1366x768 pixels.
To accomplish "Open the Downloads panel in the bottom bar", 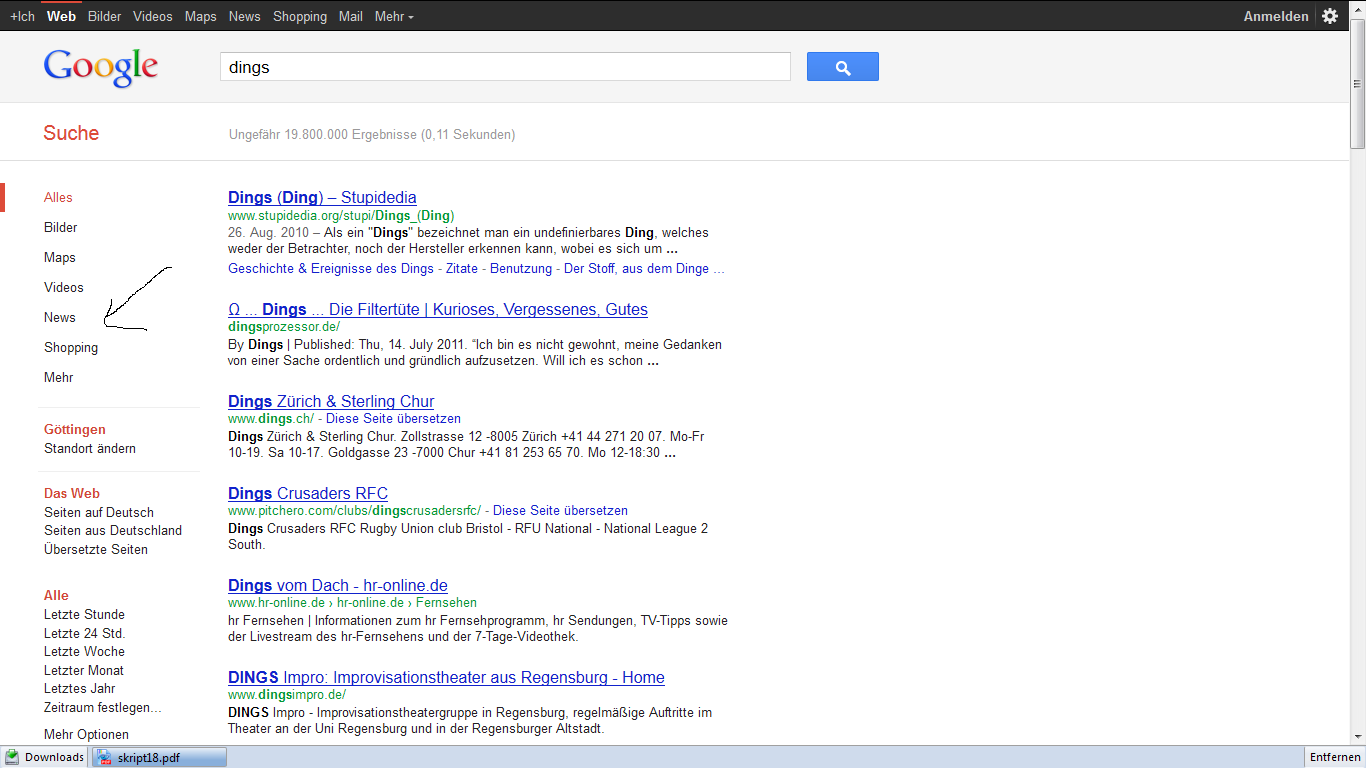I will click(x=45, y=757).
